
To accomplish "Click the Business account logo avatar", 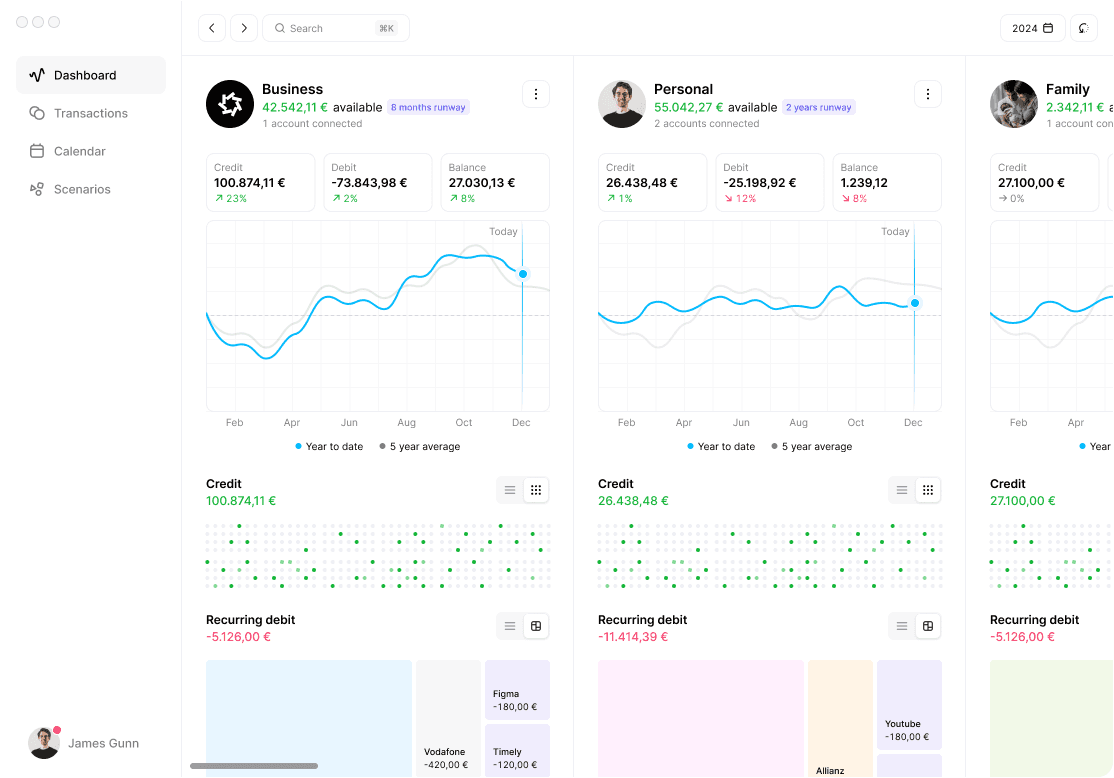I will click(230, 104).
